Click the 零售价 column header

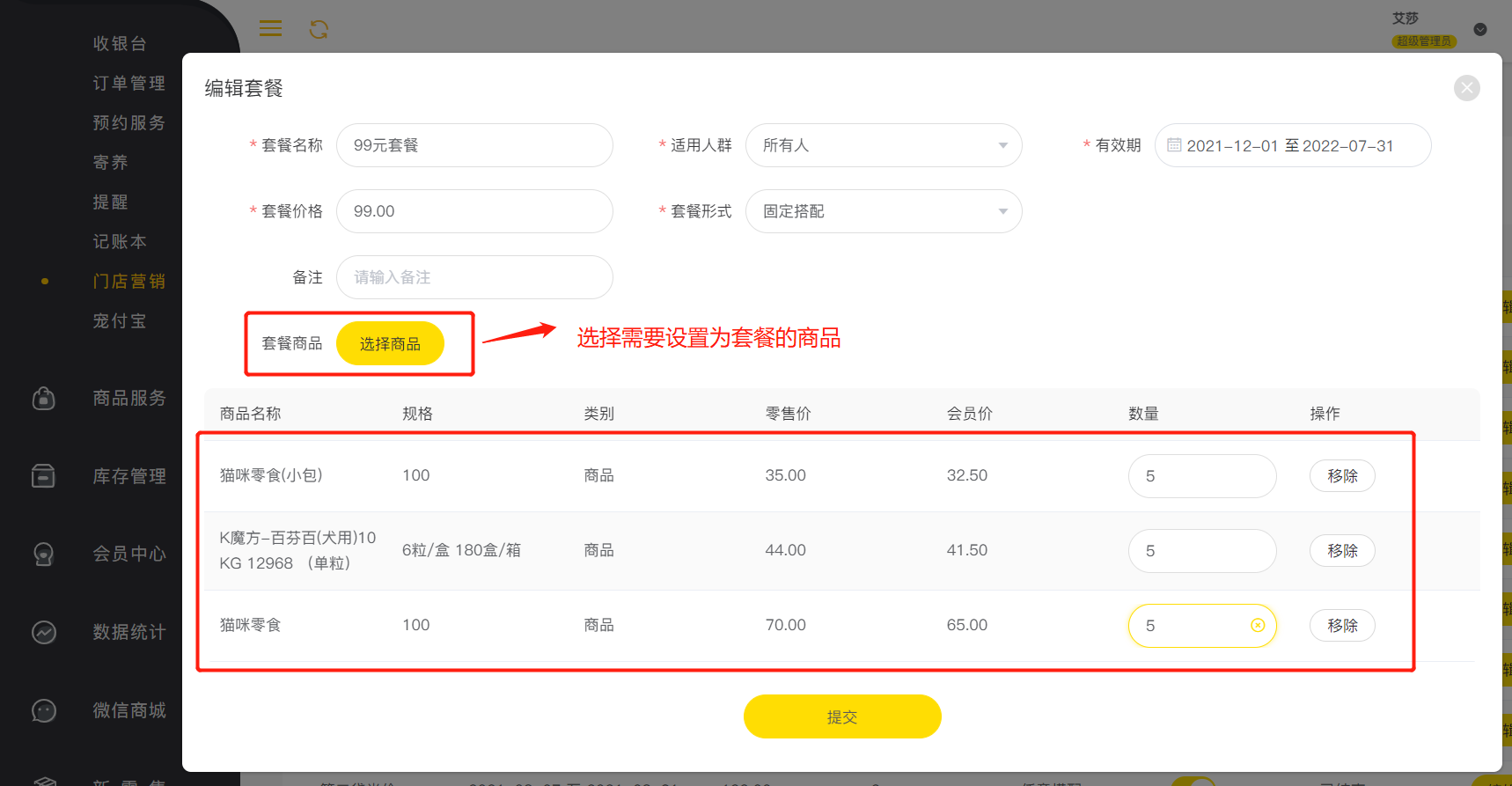789,414
